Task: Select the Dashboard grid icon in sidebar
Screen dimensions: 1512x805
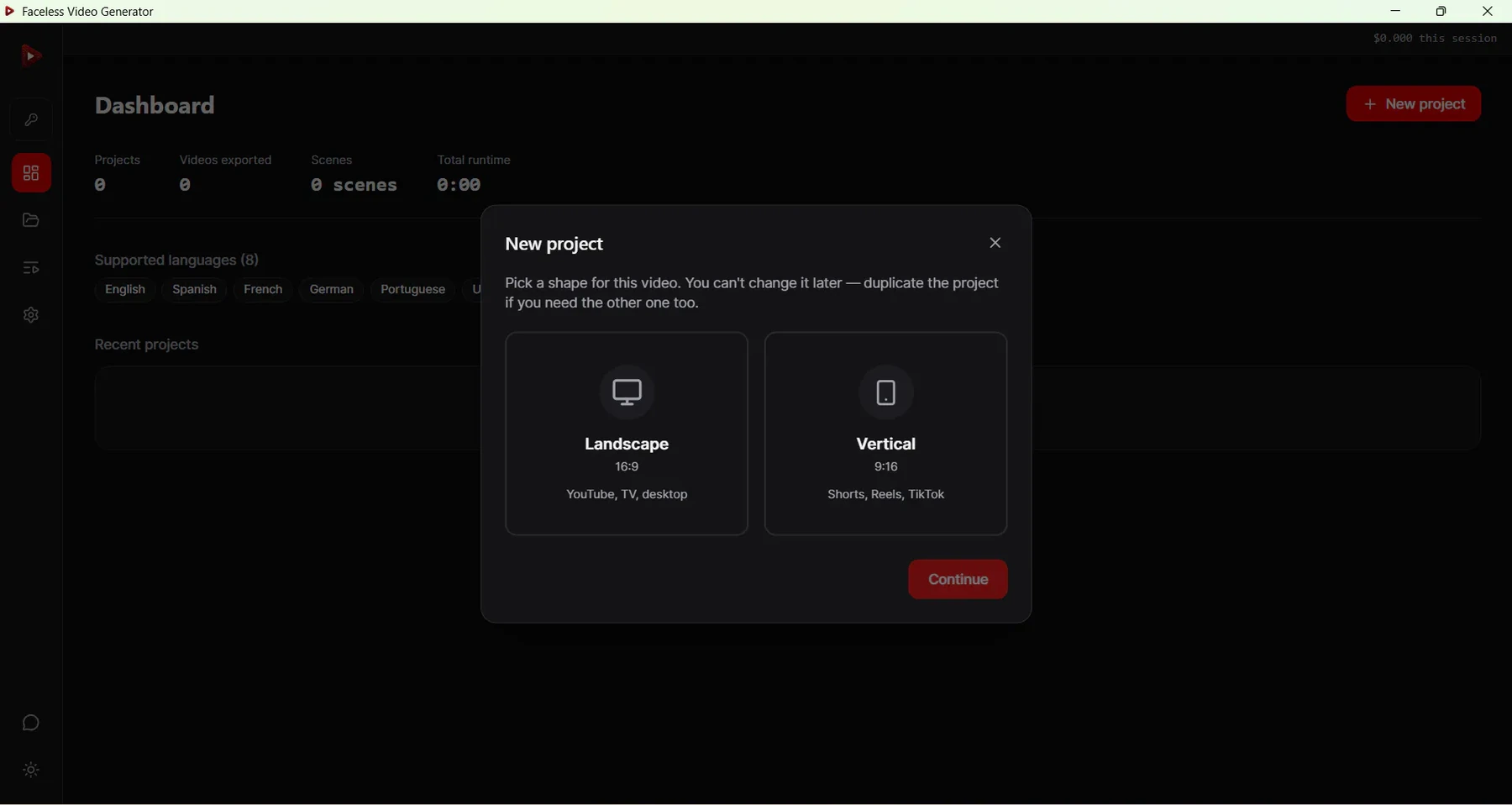Action: [x=31, y=173]
